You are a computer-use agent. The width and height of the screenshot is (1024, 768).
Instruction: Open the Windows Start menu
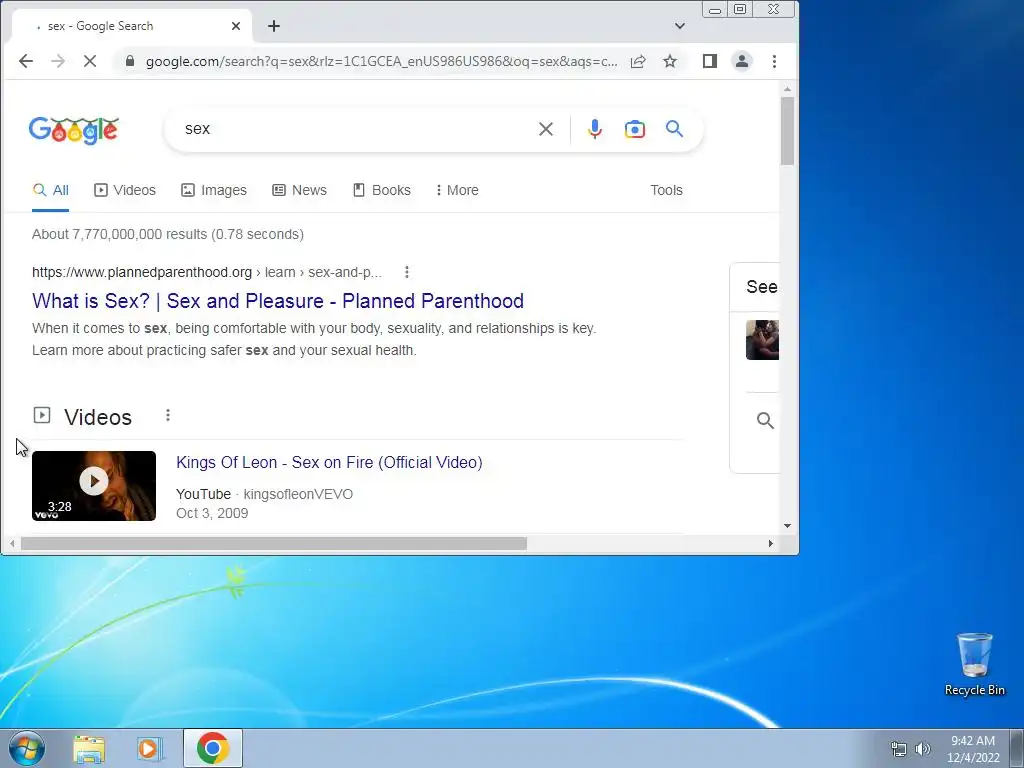[x=27, y=748]
